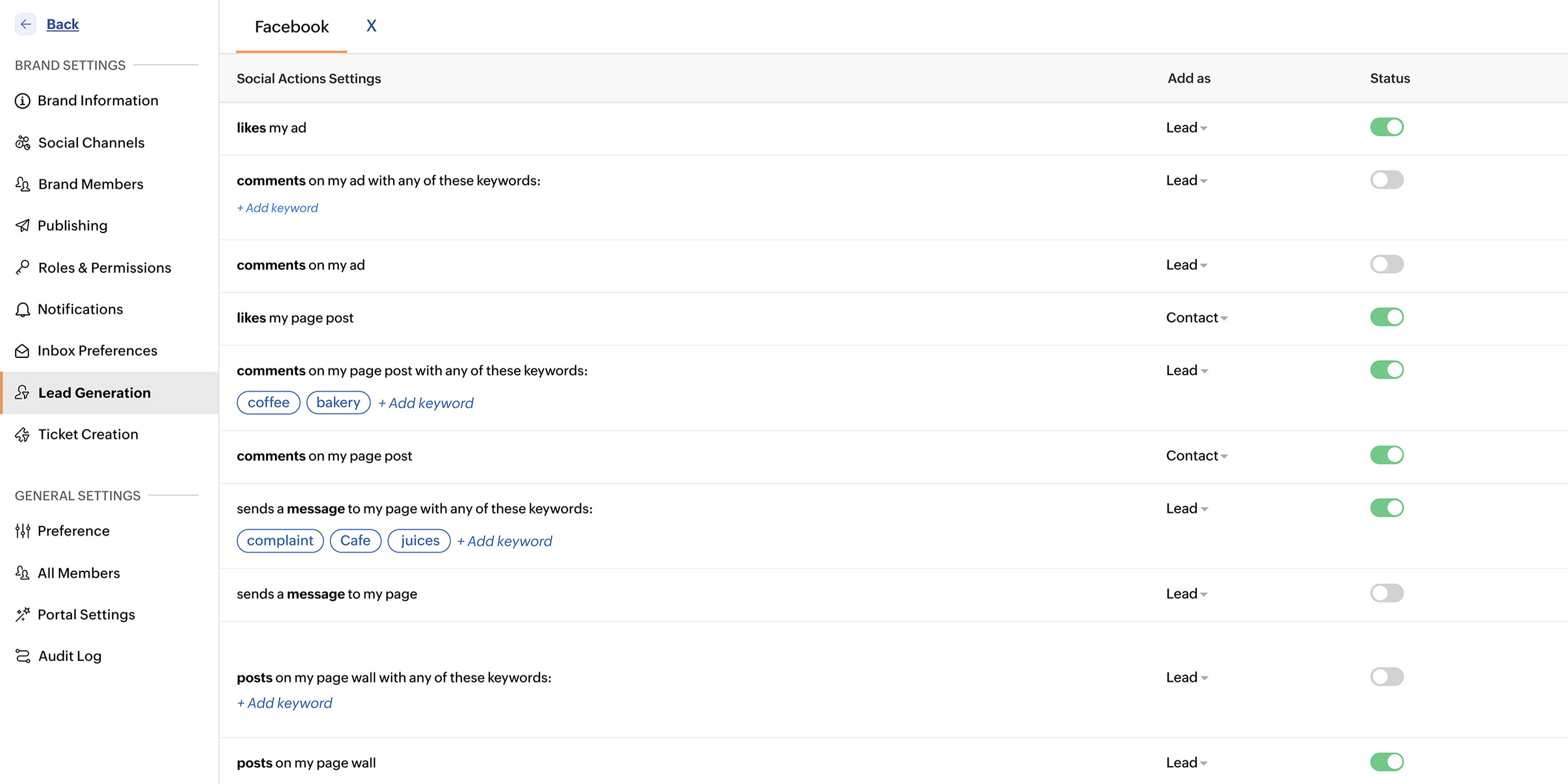Click the Back link
This screenshot has width=1568, height=784.
tap(63, 24)
